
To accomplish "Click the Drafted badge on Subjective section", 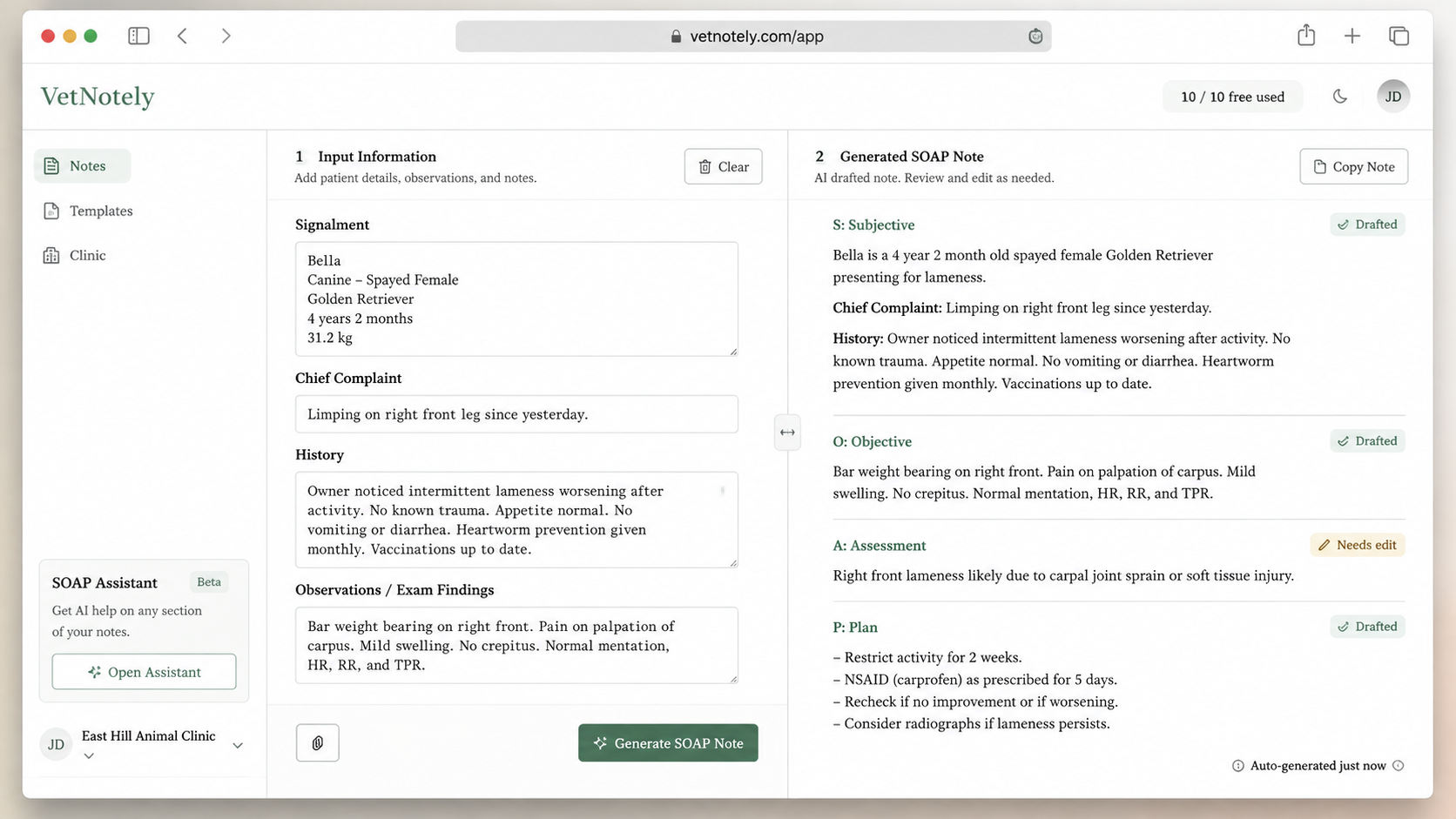I will pos(1367,225).
